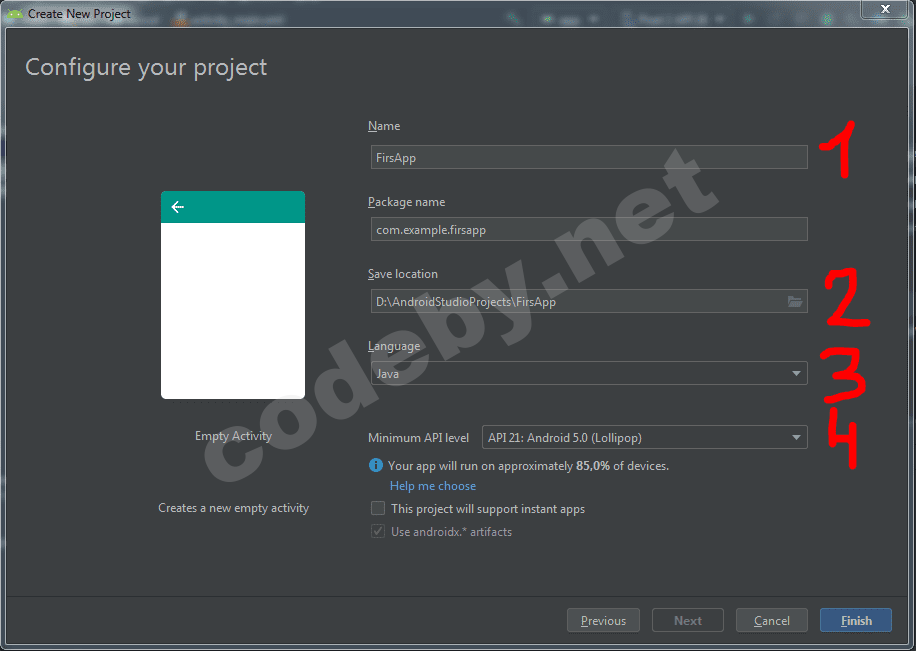Close the Create New Project dialog
916x651 pixels.
tap(885, 9)
